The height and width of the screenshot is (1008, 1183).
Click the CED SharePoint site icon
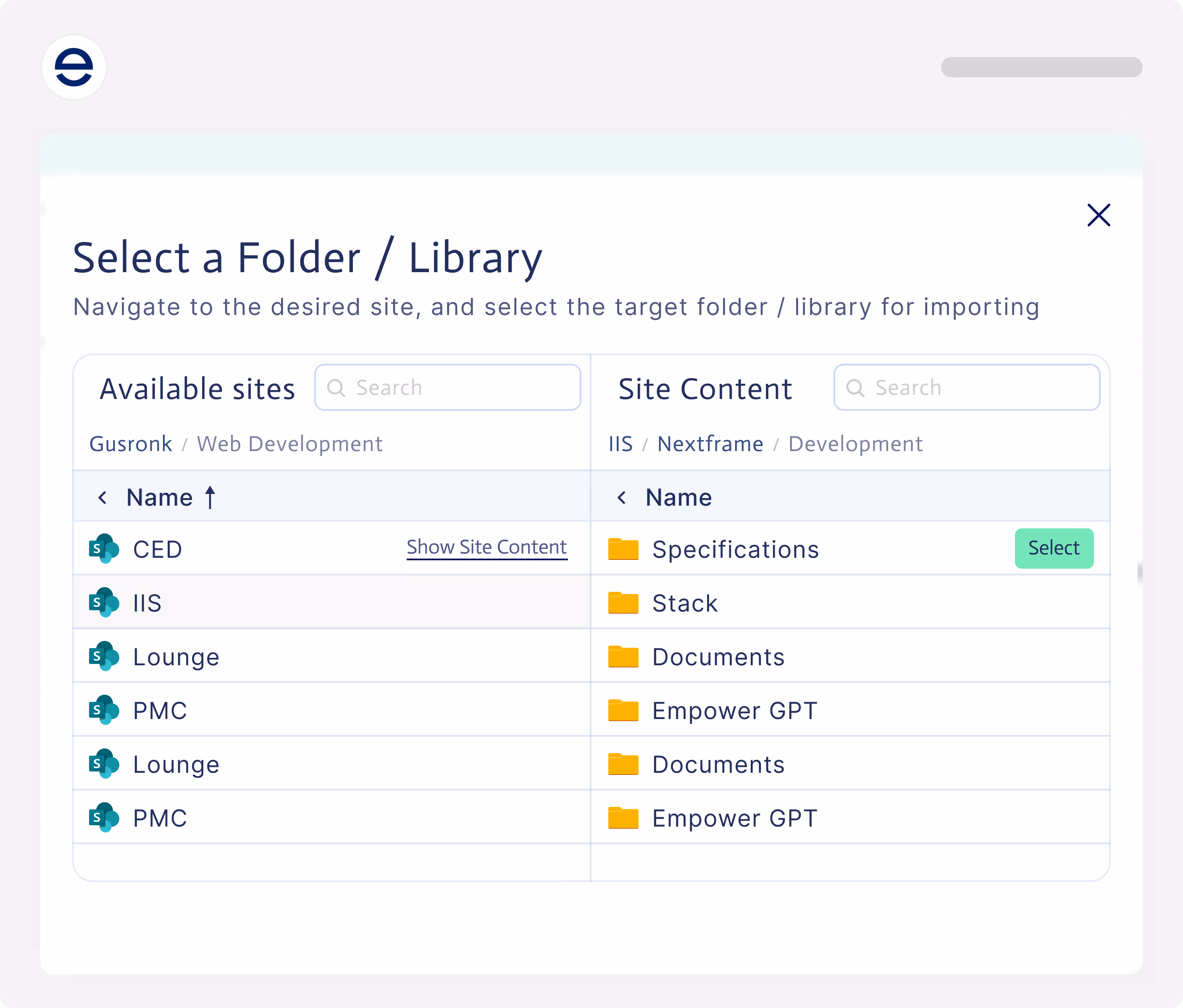pyautogui.click(x=104, y=549)
